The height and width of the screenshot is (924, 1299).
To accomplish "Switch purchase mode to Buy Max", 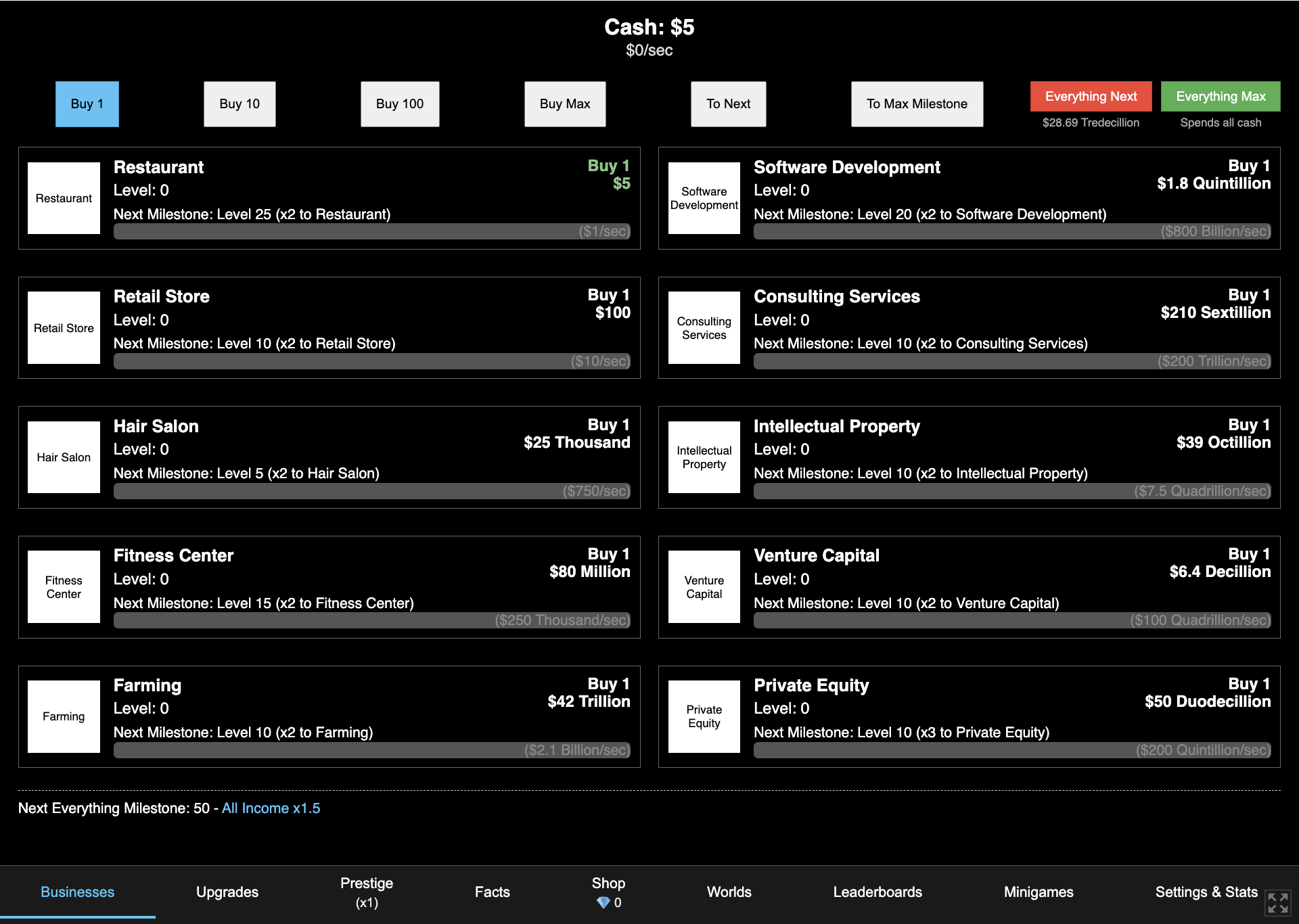I will click(x=565, y=104).
